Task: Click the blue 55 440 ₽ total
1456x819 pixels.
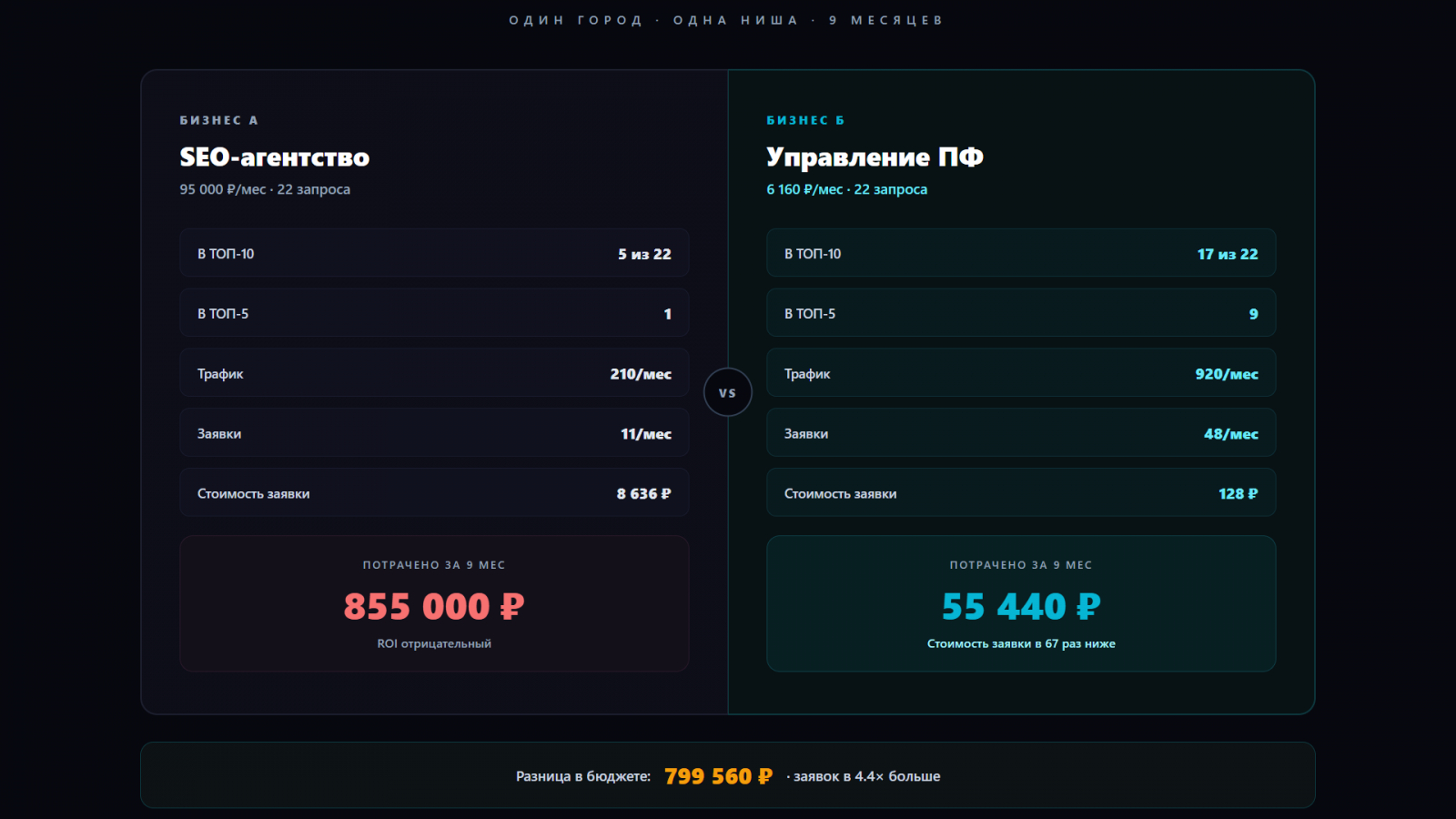Action: (x=1021, y=606)
